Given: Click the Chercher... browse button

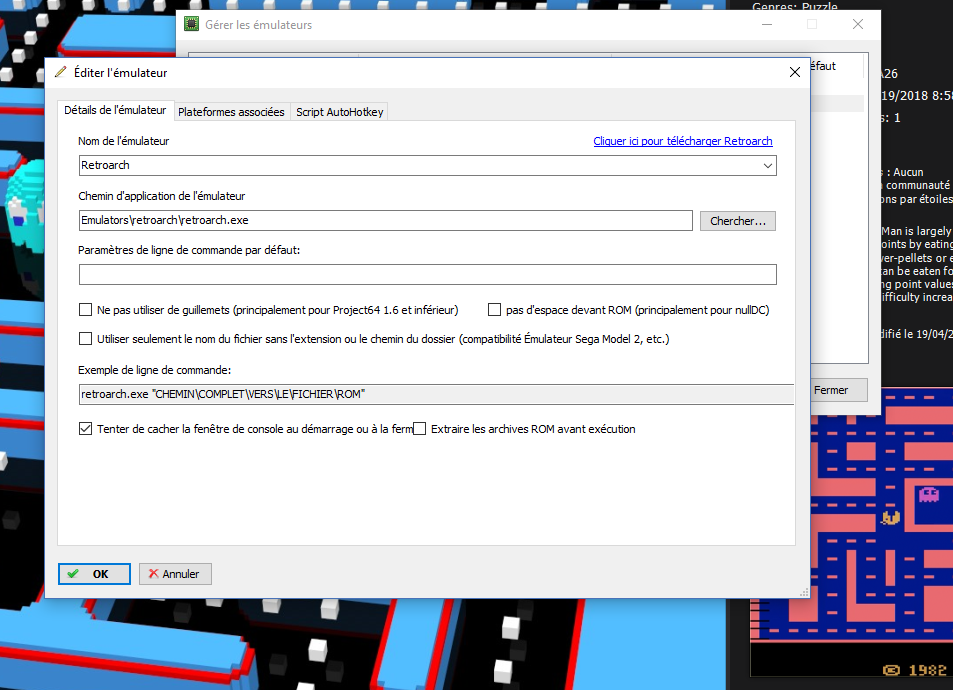Looking at the screenshot, I should click(x=737, y=221).
